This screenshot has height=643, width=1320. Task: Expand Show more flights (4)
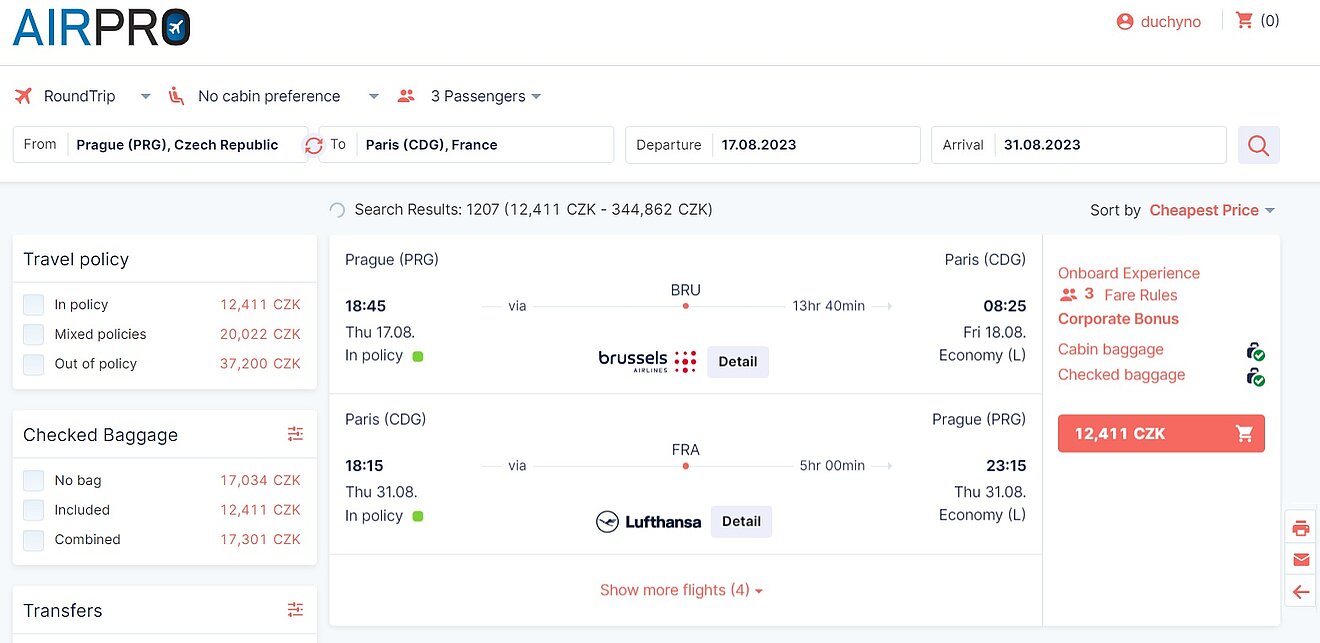click(x=681, y=590)
